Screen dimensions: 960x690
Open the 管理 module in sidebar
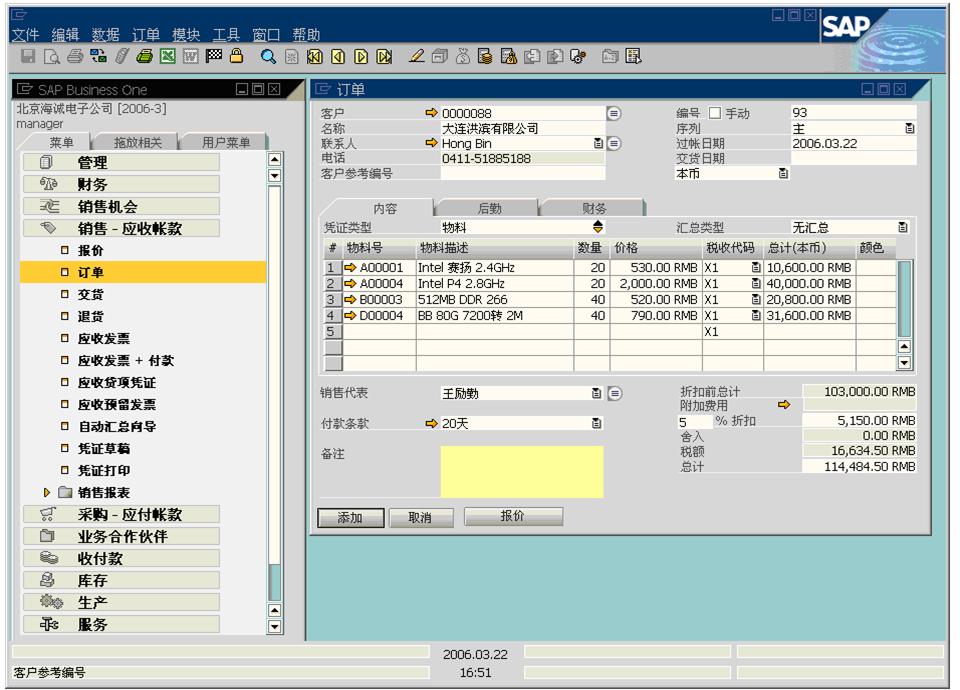pos(121,162)
